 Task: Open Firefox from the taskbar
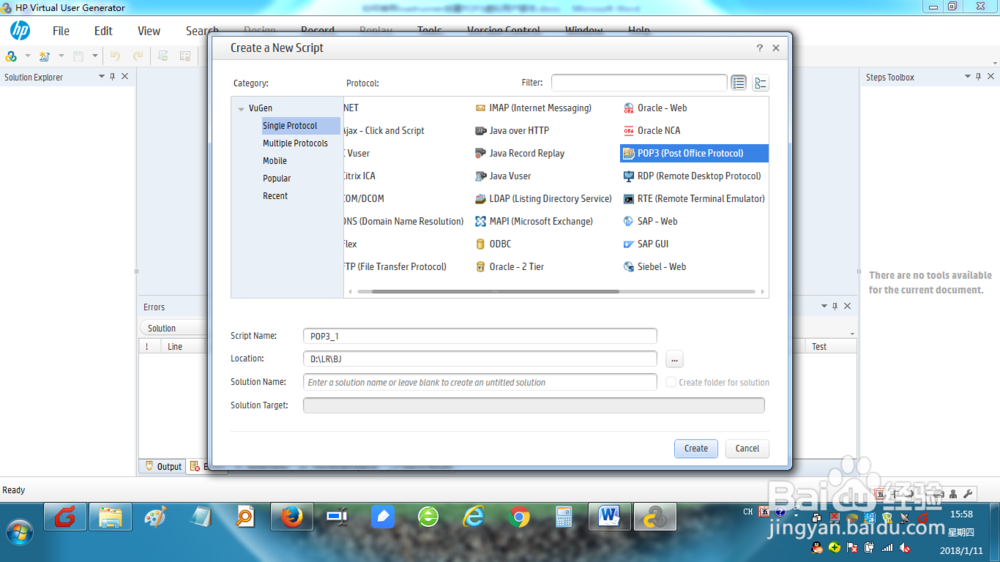pos(291,517)
